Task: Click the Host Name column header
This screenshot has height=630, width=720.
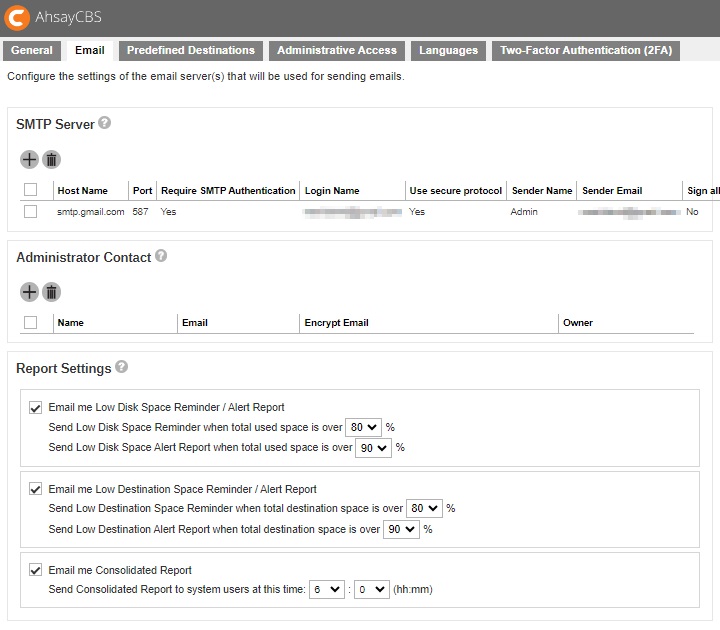Action: click(83, 191)
